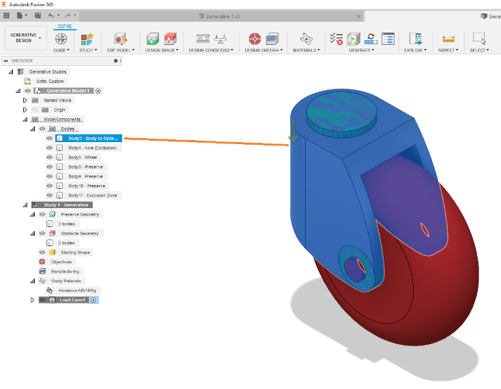Image resolution: width=501 pixels, height=389 pixels.
Task: Expand the Named Views folder
Action: [x=25, y=100]
